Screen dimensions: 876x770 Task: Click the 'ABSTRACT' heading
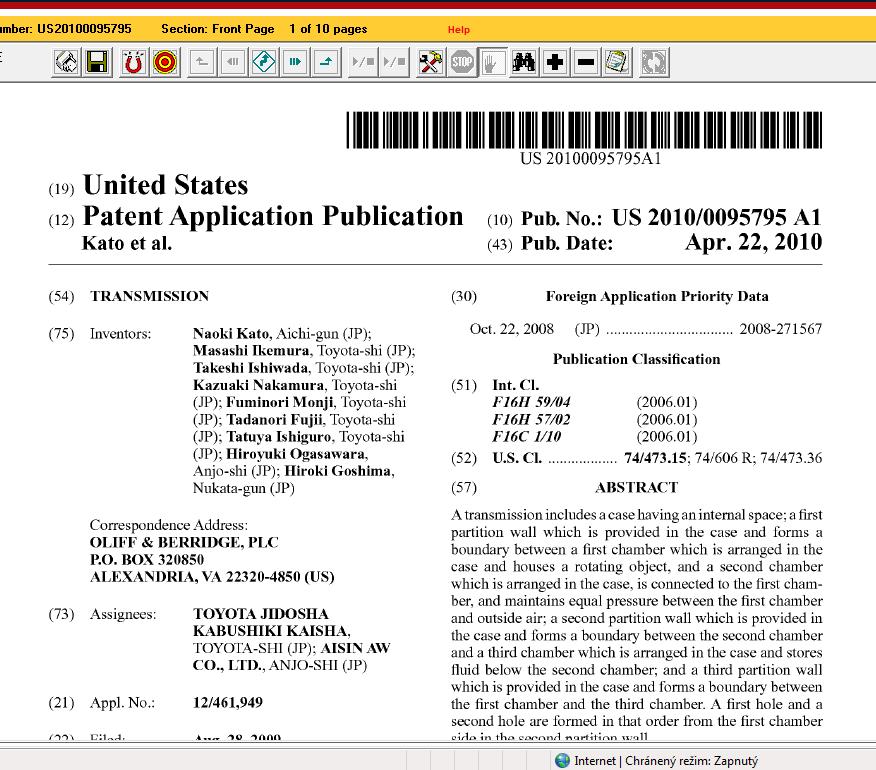[636, 488]
